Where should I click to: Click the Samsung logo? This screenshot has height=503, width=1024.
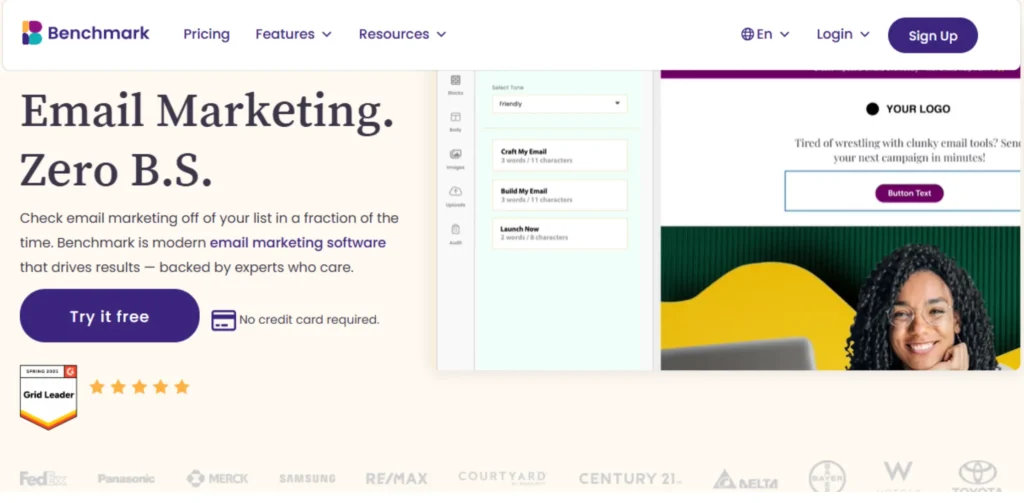coord(308,479)
